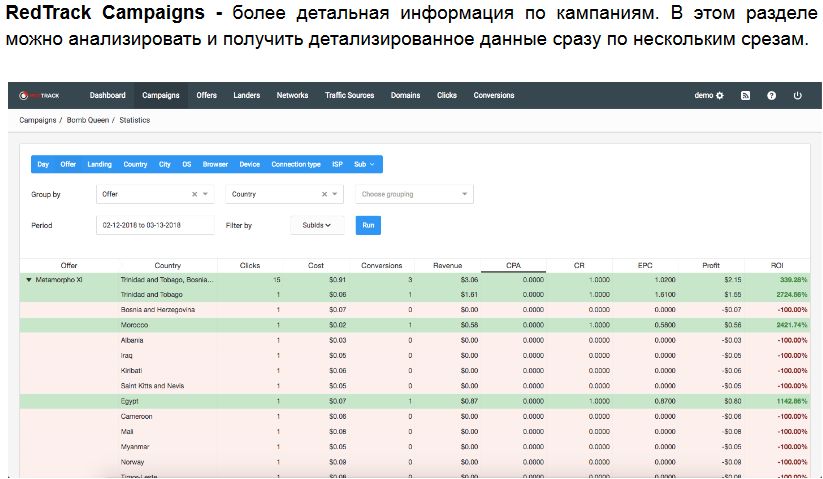Screen dimensions: 823x479
Task: Open the Traffic Sources menu
Action: click(350, 95)
